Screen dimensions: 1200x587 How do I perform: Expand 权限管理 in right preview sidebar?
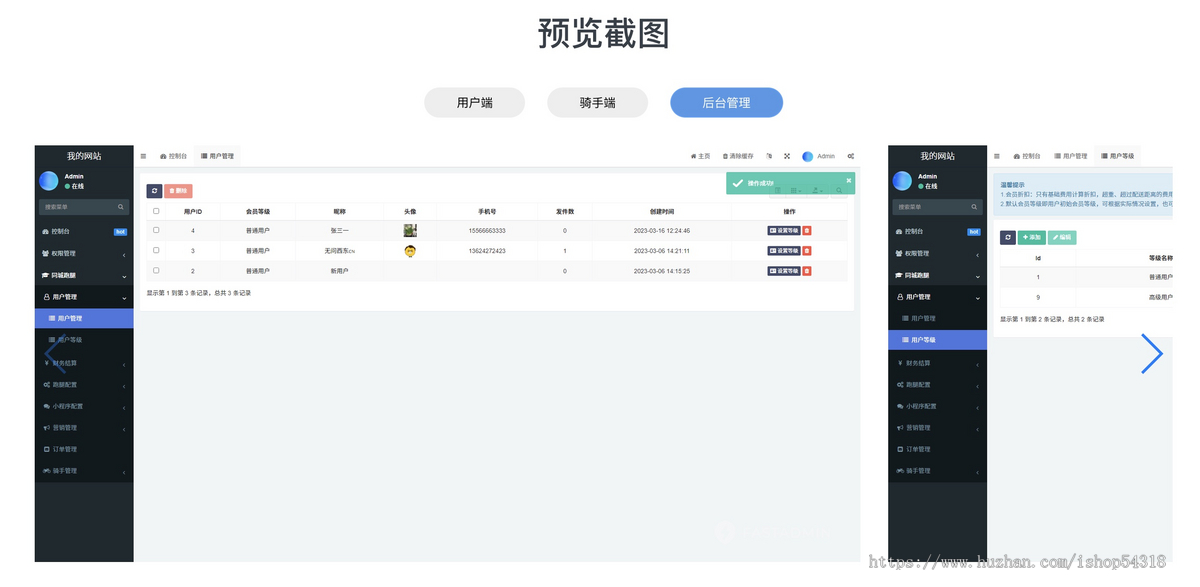[937, 253]
